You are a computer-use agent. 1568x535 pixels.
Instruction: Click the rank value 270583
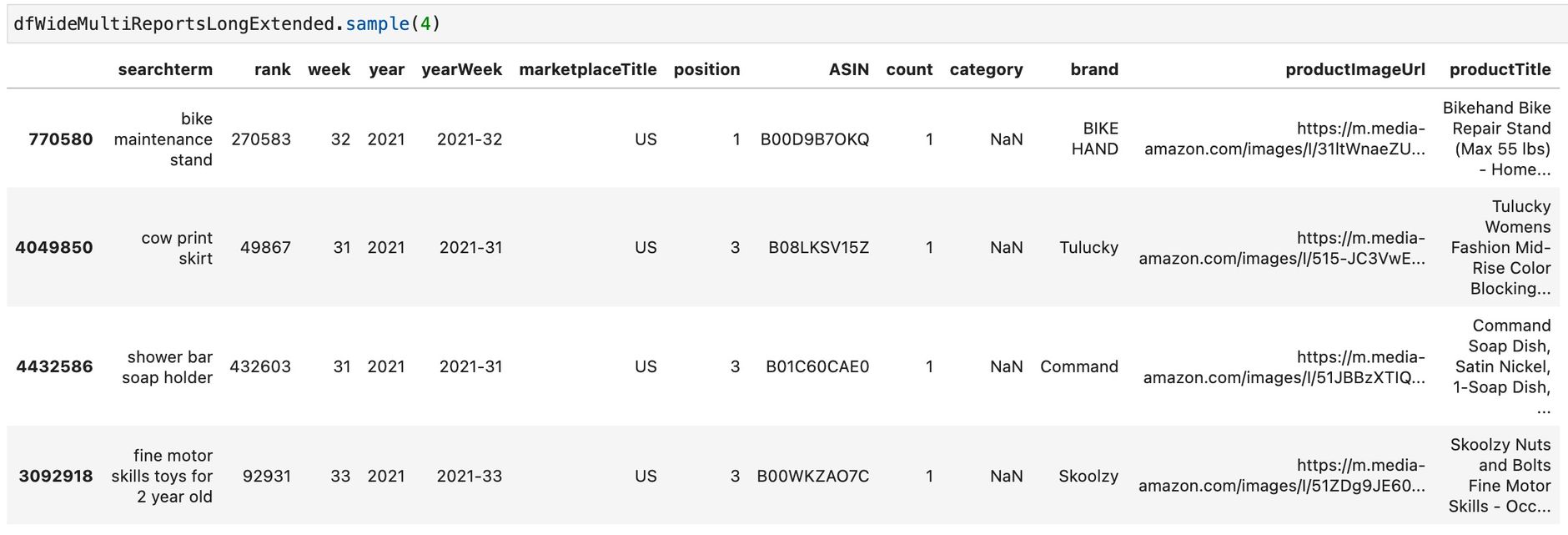coord(261,139)
